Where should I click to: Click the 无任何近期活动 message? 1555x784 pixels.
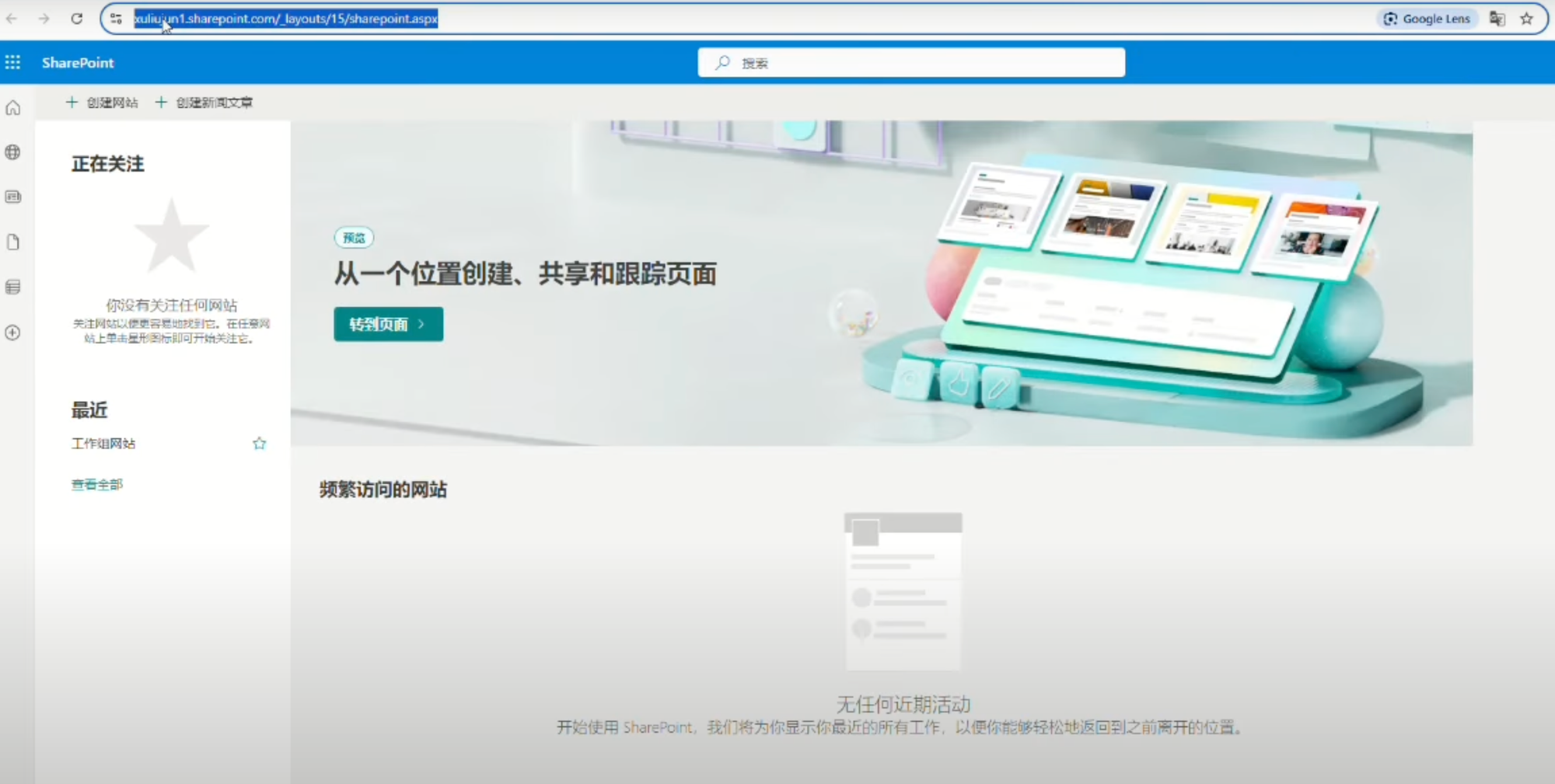[903, 705]
